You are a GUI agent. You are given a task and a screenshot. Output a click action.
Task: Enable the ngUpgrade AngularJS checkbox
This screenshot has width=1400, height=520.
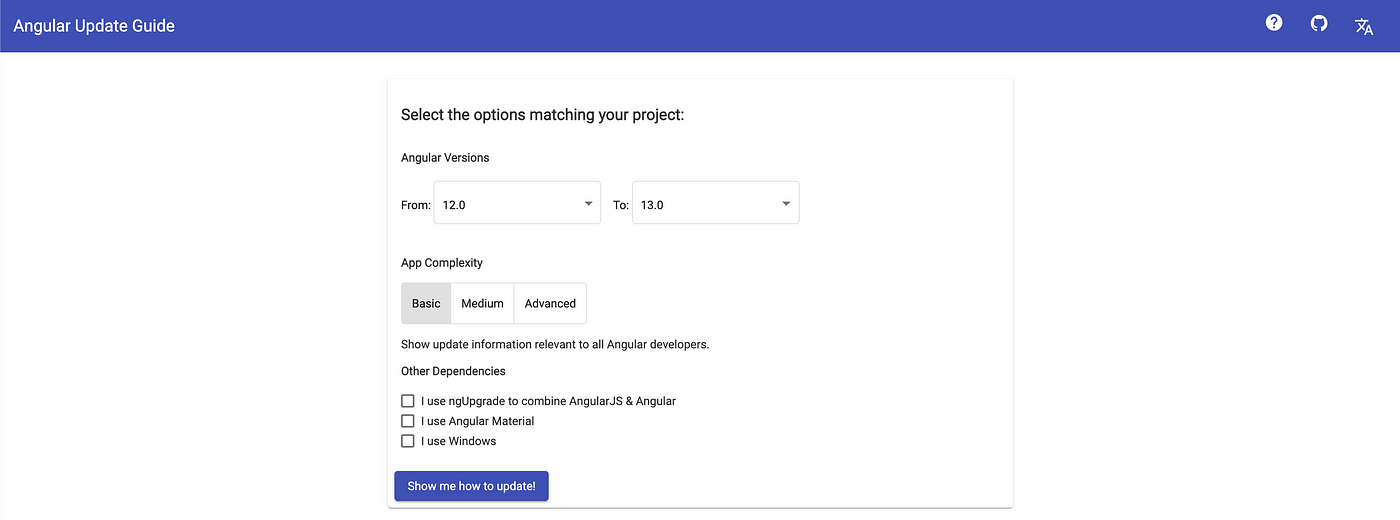pos(407,401)
